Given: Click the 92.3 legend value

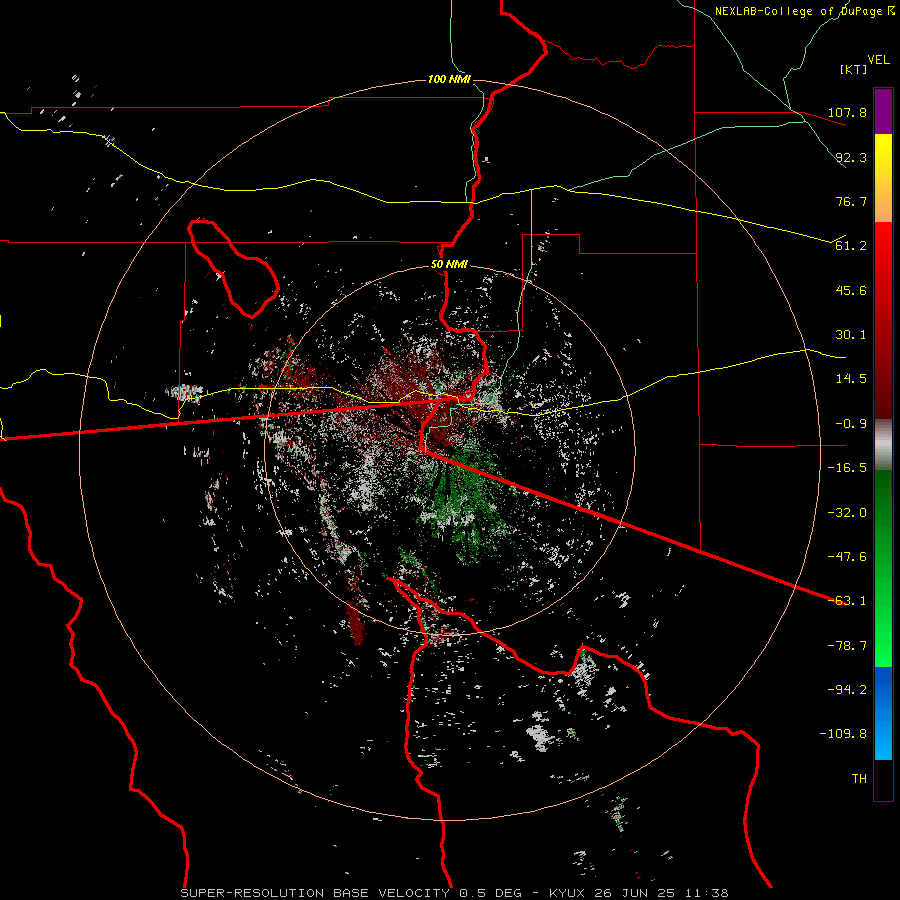Looking at the screenshot, I should point(851,157).
